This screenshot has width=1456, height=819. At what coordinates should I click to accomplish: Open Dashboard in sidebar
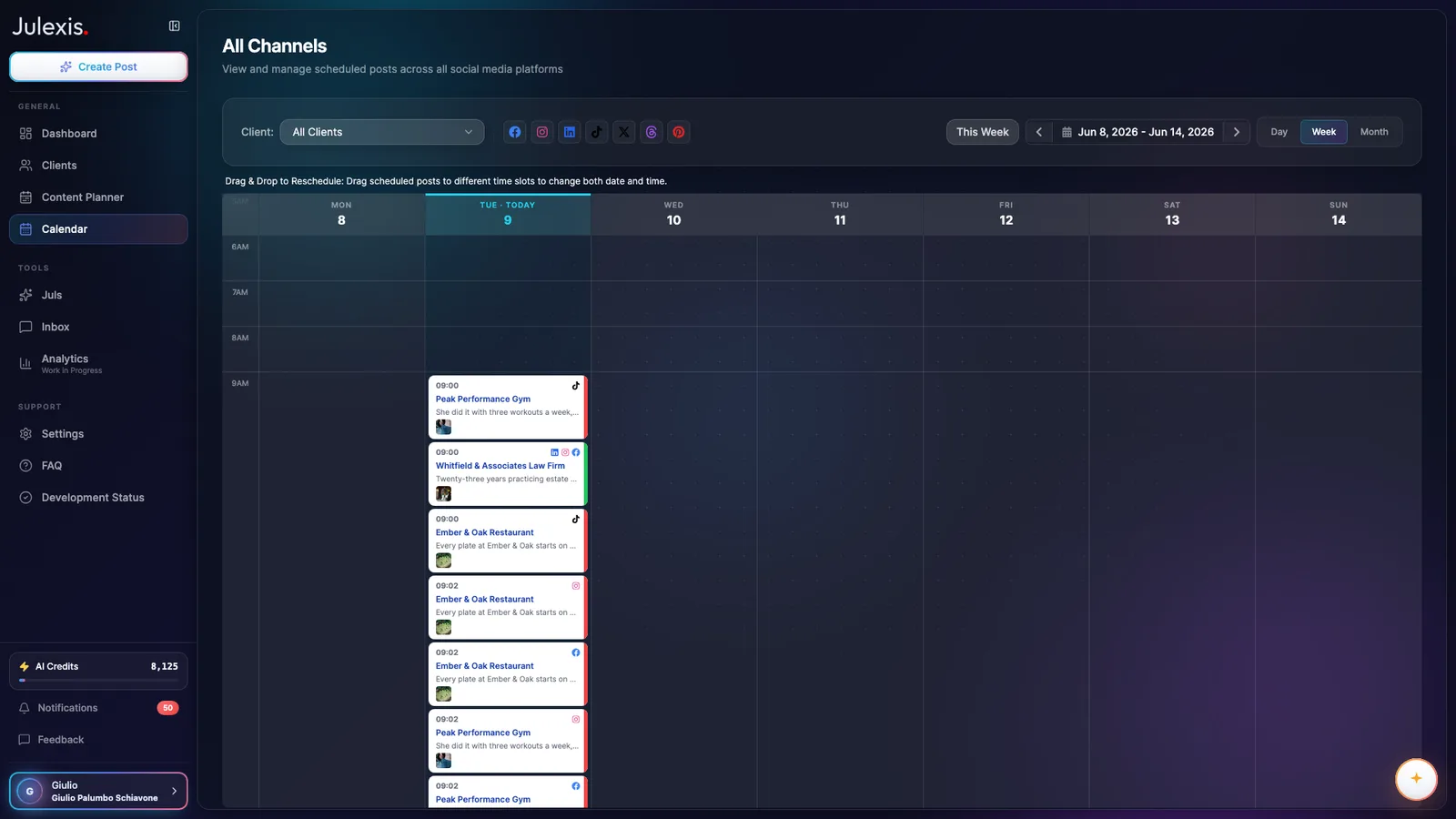(x=98, y=134)
